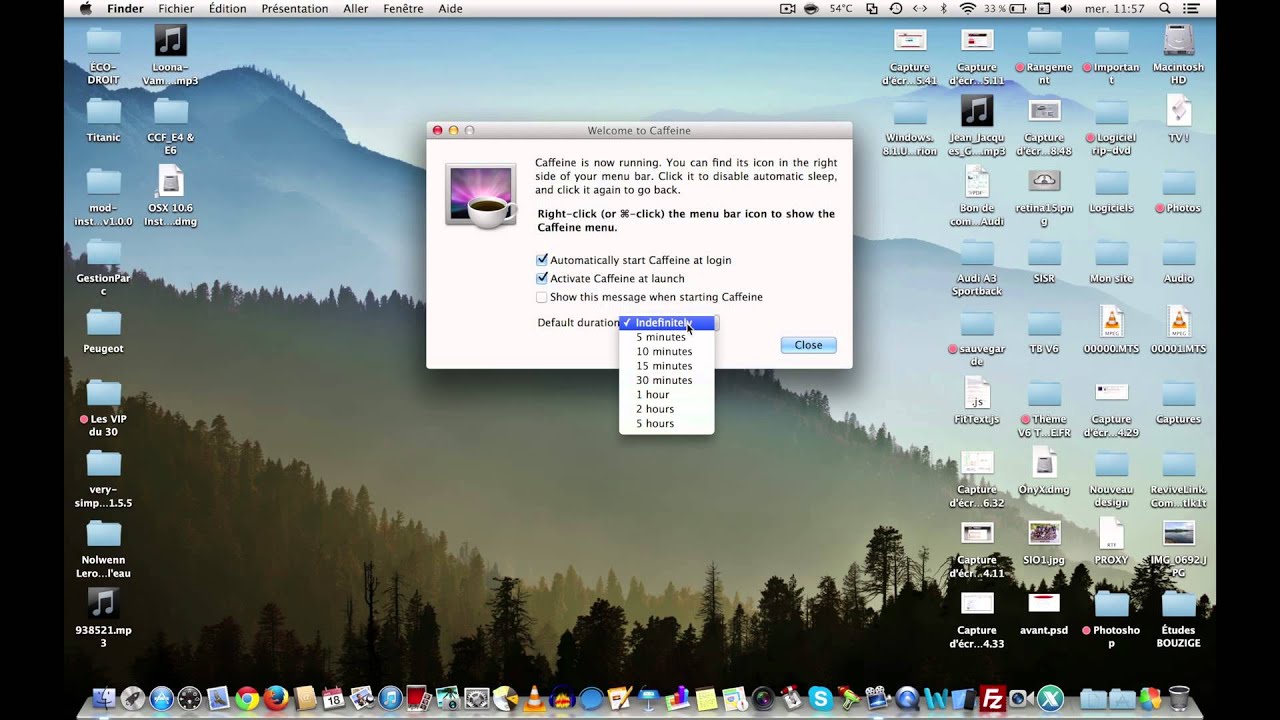Toggle Automatically start Caffeine at login
The width and height of the screenshot is (1280, 720).
coord(542,260)
